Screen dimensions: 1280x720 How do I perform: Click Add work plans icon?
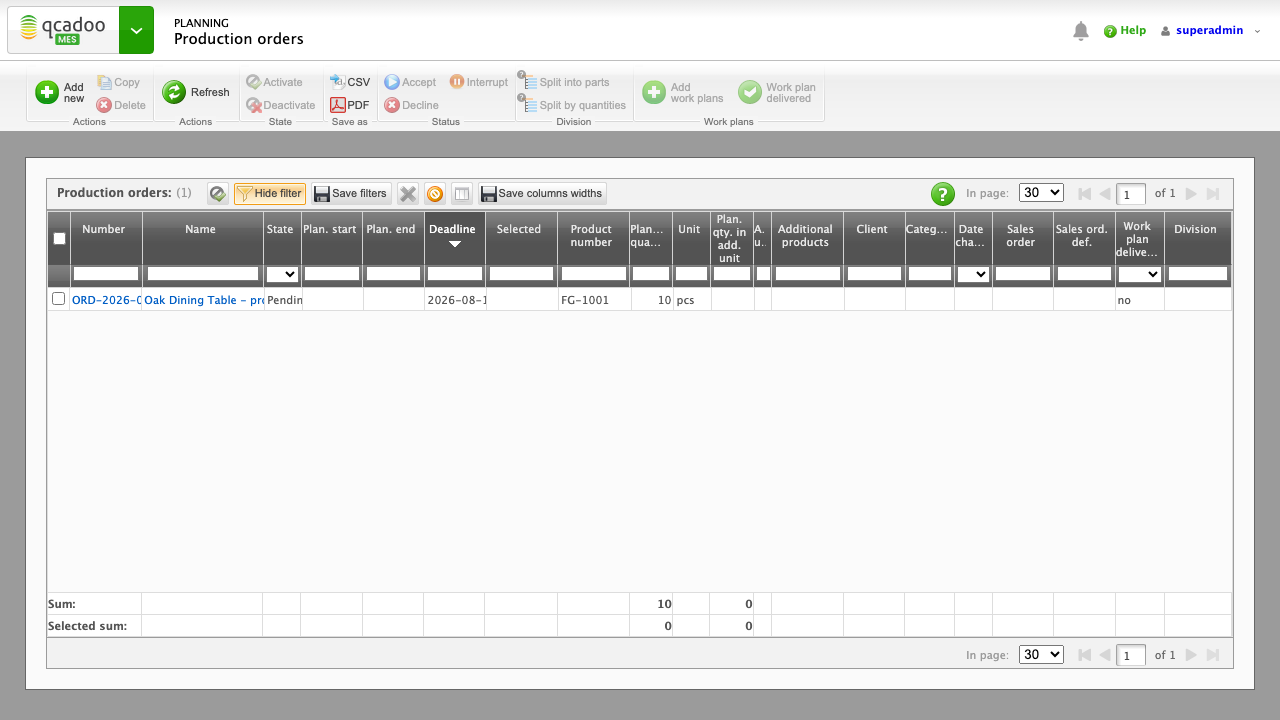654,93
